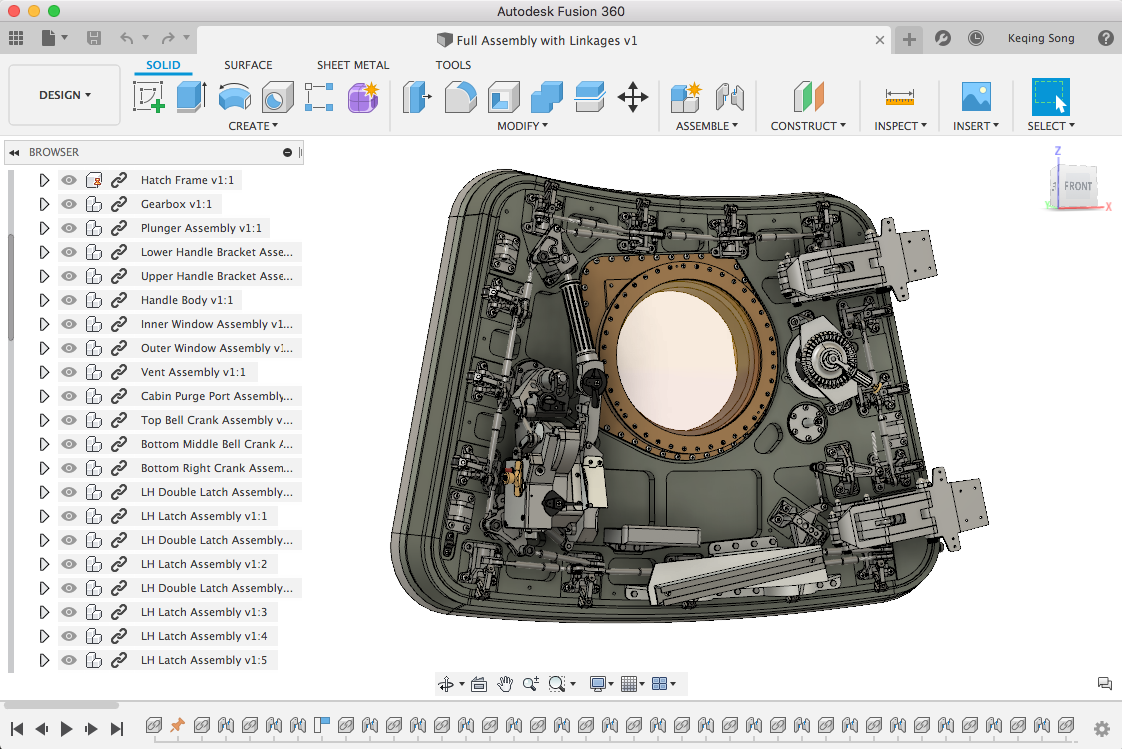The width and height of the screenshot is (1122, 749).
Task: Click the Measure ruler icon
Action: tap(900, 97)
